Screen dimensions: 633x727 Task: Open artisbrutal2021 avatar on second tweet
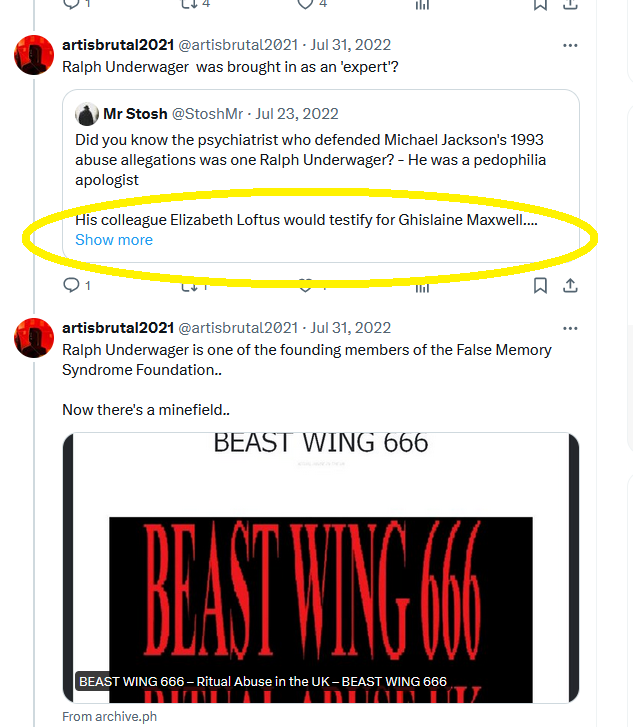click(34, 338)
